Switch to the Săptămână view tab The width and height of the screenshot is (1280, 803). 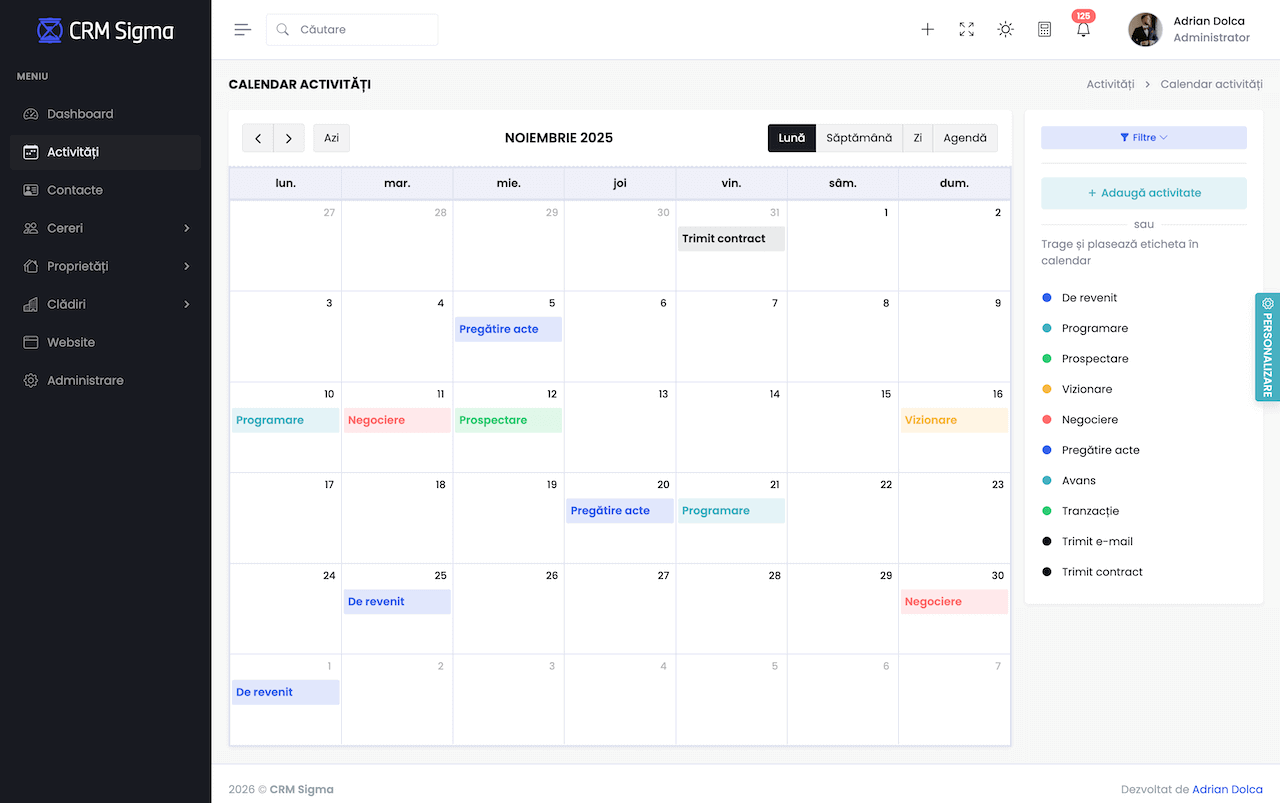click(x=860, y=137)
